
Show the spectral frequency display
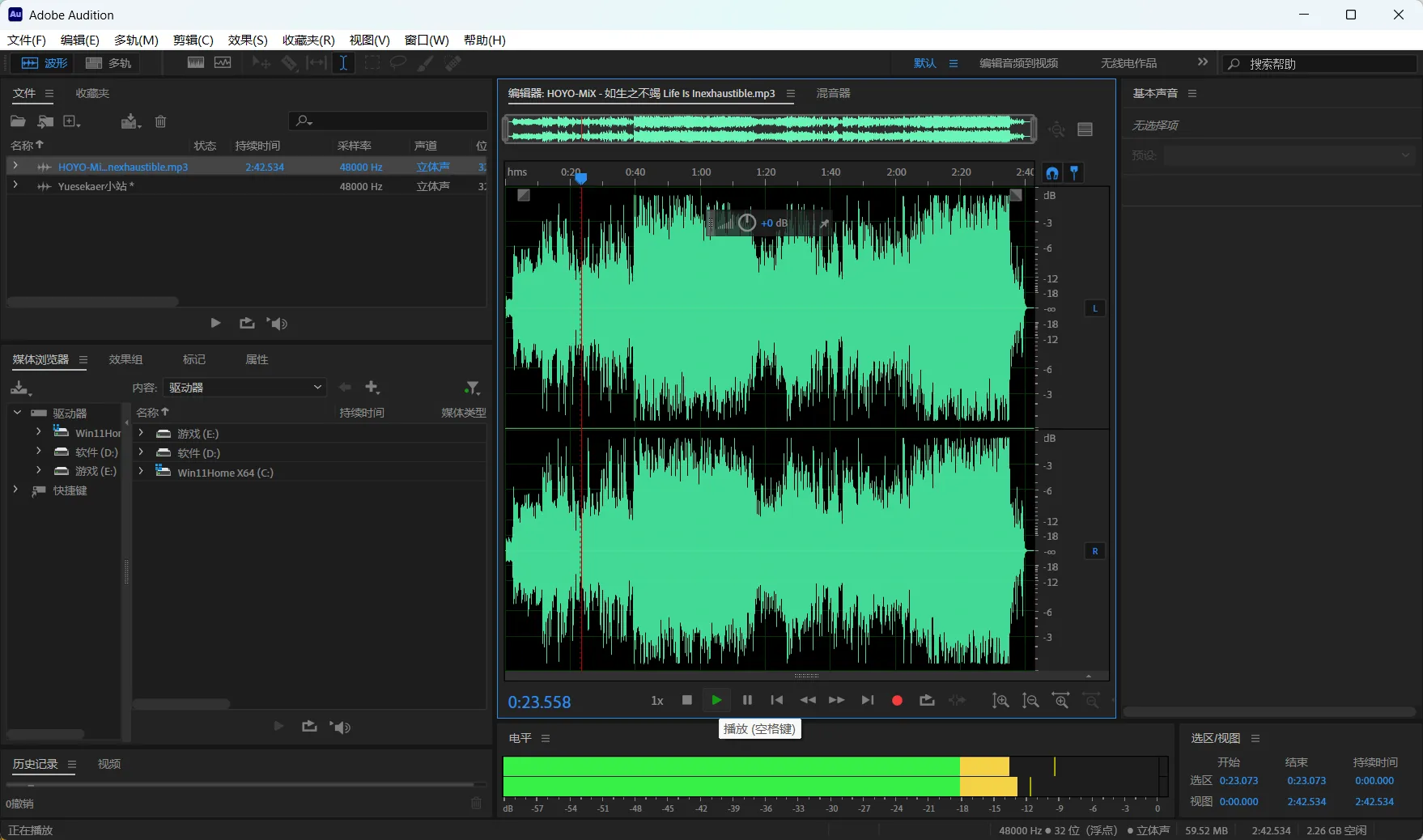(195, 63)
